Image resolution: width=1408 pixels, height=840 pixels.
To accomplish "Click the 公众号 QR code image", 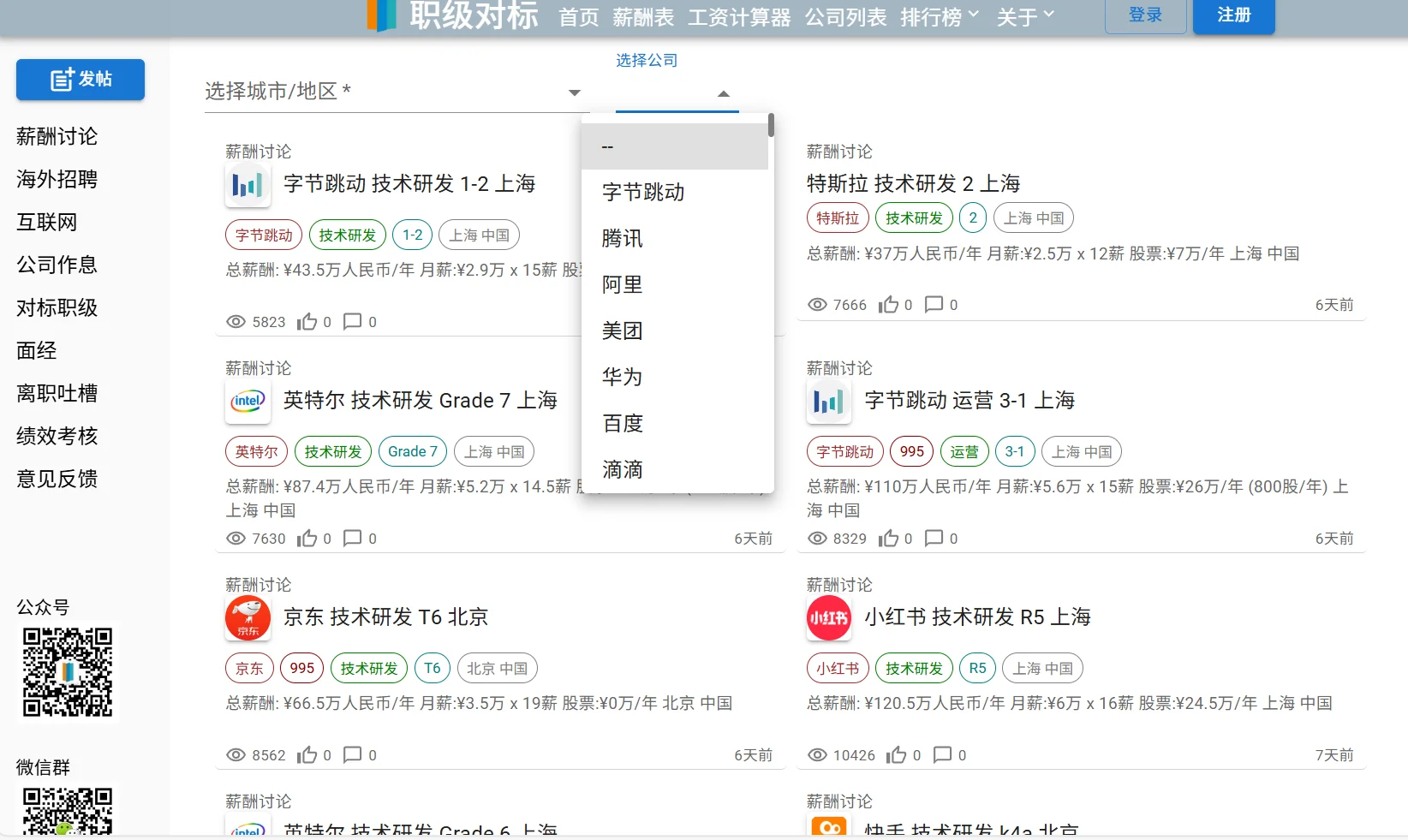I will click(68, 672).
